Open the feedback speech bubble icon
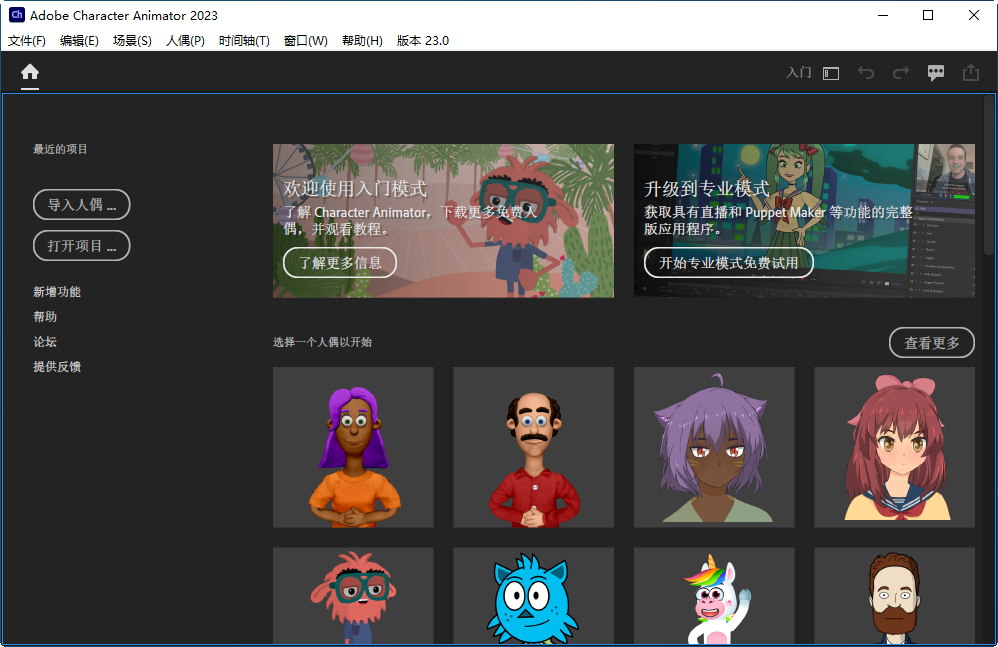Screen dimensions: 998x647 coord(935,72)
